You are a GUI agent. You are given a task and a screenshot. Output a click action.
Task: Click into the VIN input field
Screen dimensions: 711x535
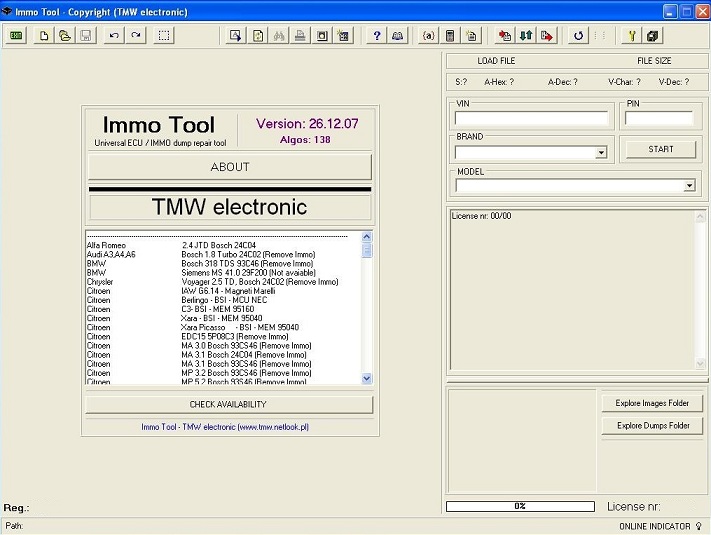tap(531, 118)
